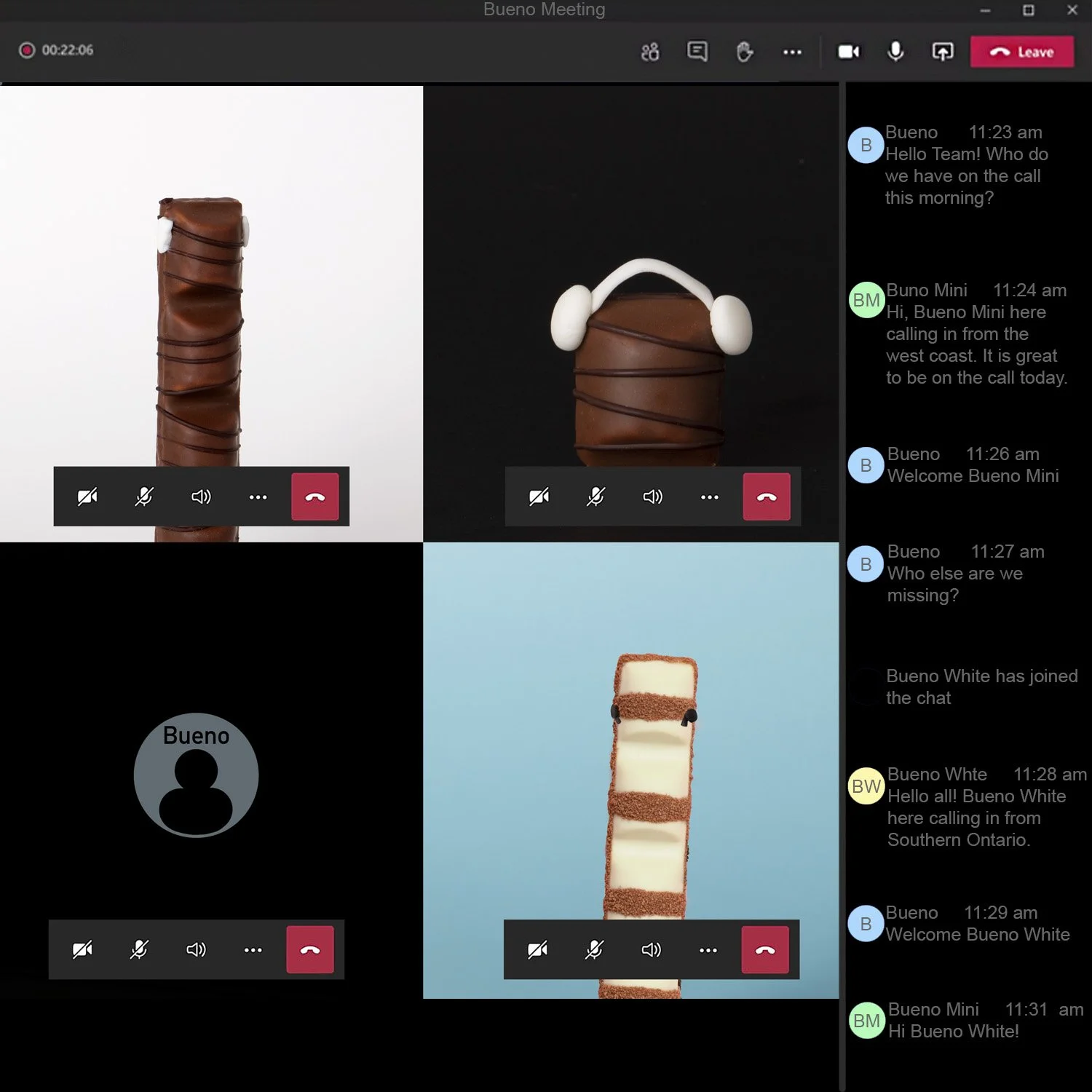Adjust speaker on the white chocolate bar tile
Viewport: 1092px width, 1092px height.
click(x=652, y=950)
